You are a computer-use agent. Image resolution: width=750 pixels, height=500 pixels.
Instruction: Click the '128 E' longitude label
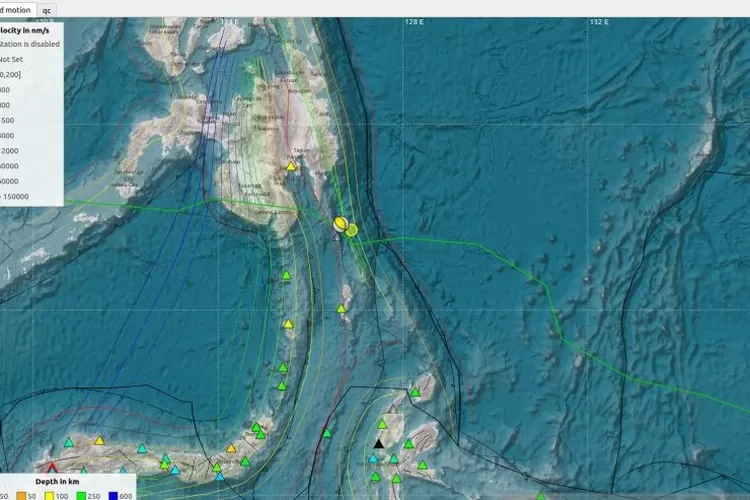[414, 22]
